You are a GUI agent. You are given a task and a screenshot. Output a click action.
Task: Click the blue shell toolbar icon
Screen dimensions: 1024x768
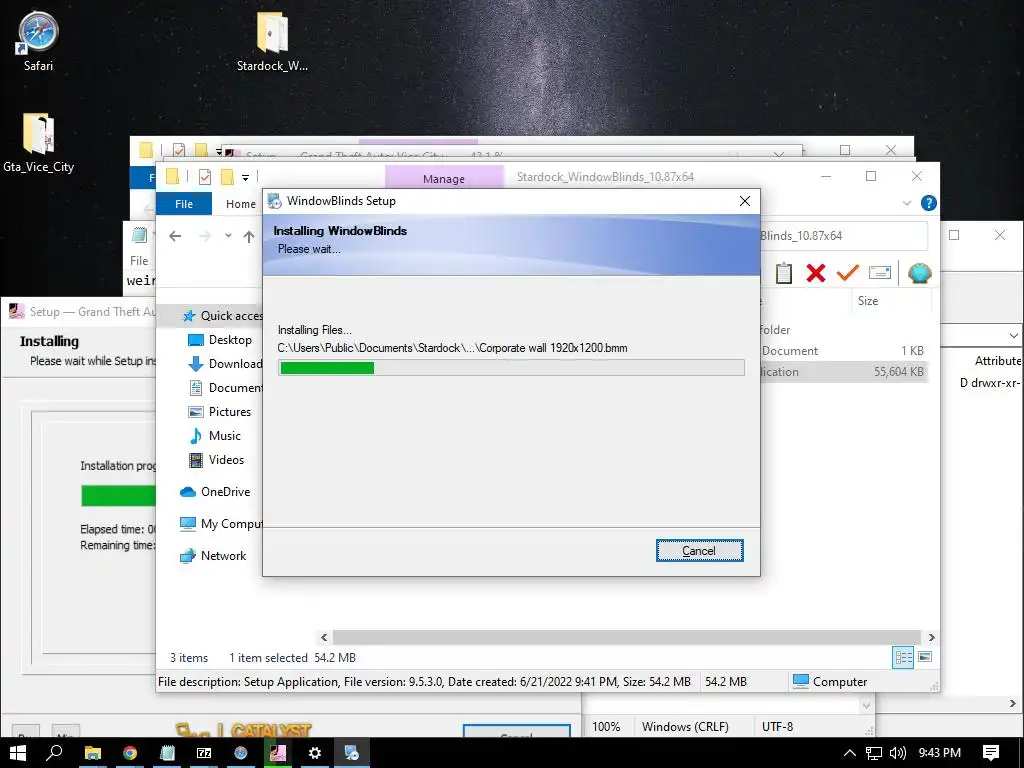920,273
